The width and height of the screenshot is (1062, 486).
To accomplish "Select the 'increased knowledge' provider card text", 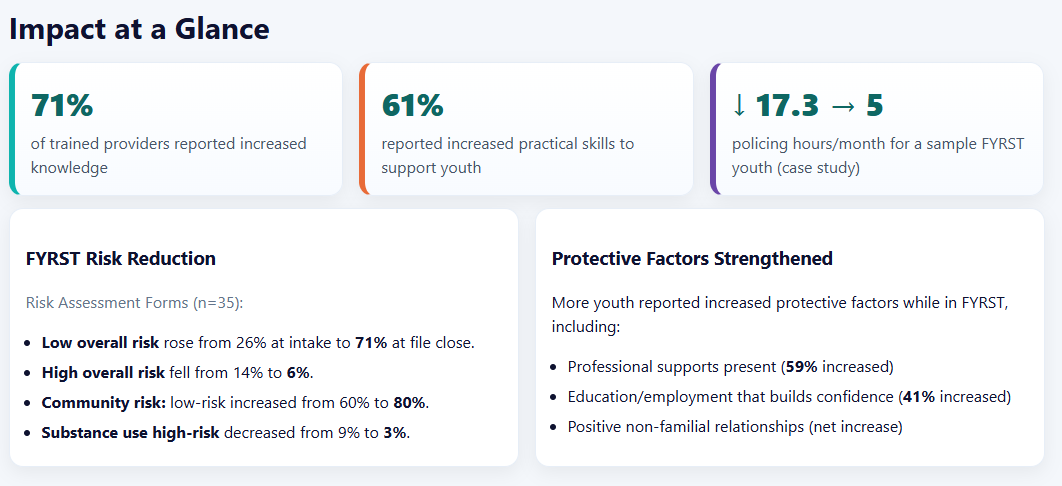I will [168, 156].
